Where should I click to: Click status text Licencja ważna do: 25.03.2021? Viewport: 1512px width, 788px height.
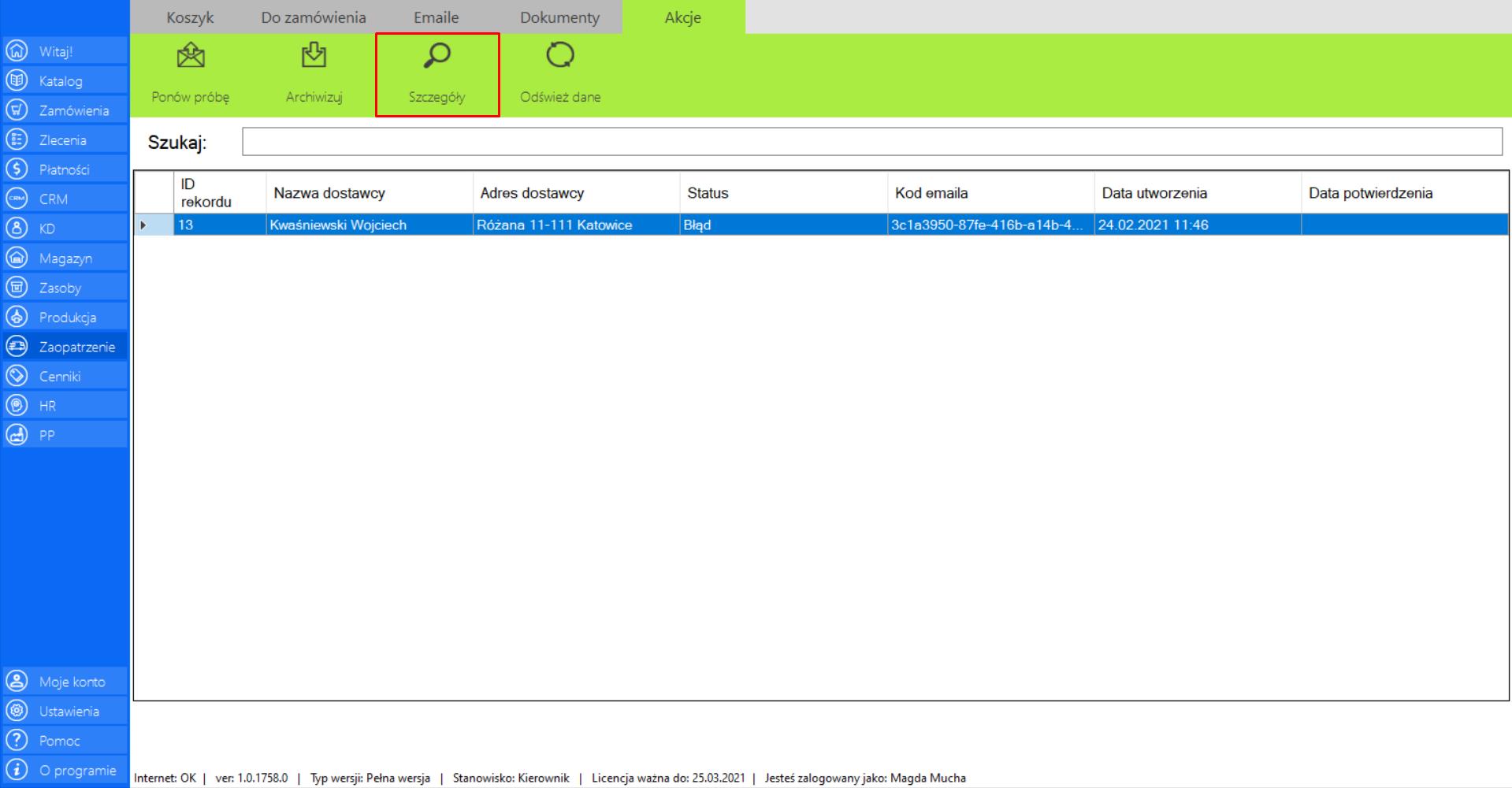pyautogui.click(x=668, y=778)
